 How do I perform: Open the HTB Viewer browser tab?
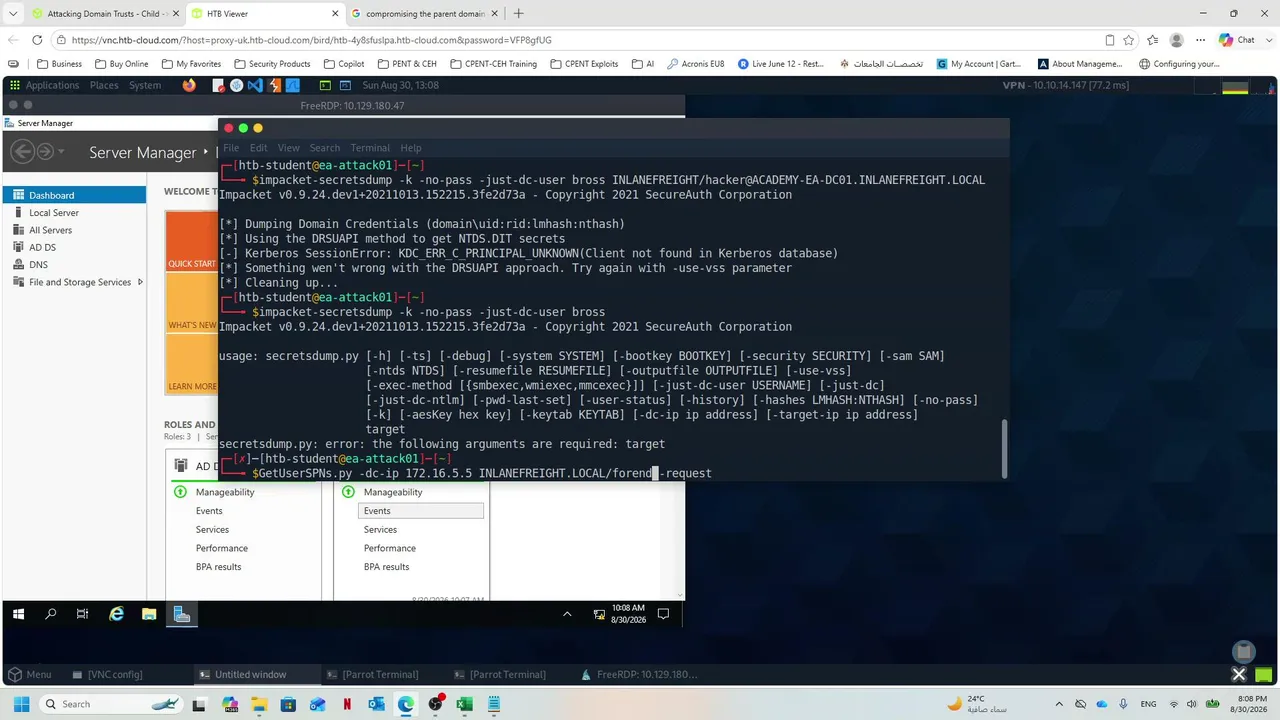click(x=265, y=14)
